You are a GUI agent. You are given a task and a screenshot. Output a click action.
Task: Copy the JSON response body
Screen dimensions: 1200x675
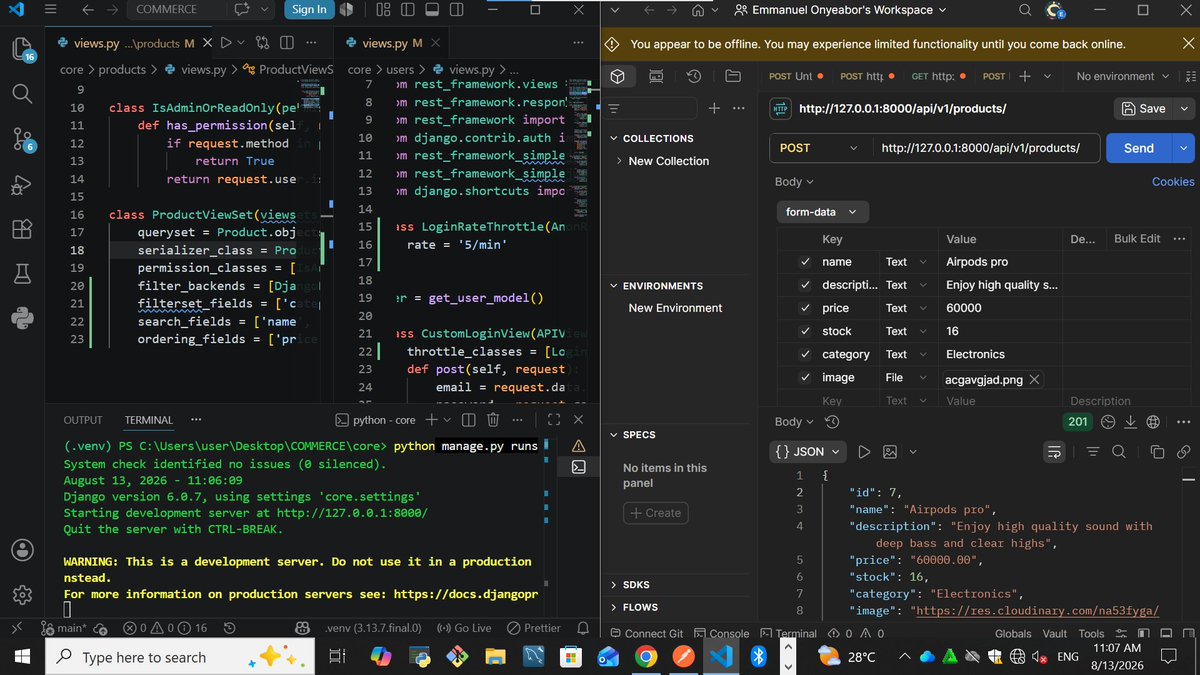(1157, 452)
